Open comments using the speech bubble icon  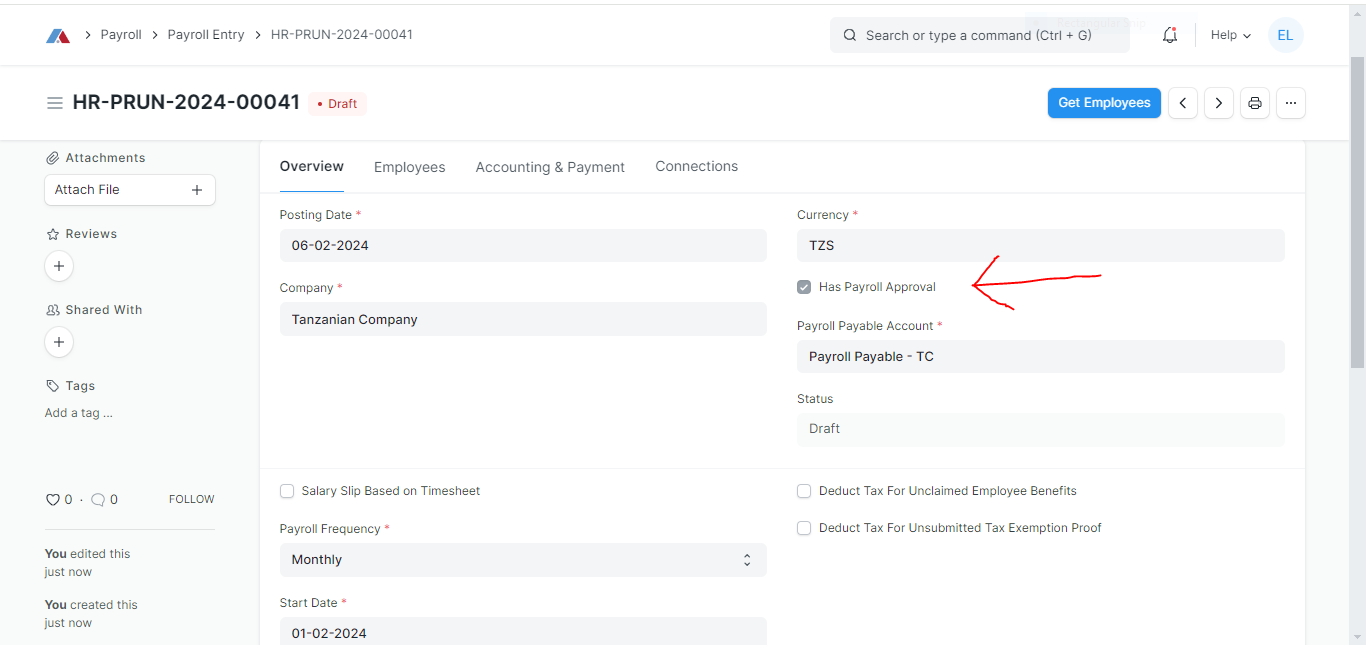(x=96, y=499)
